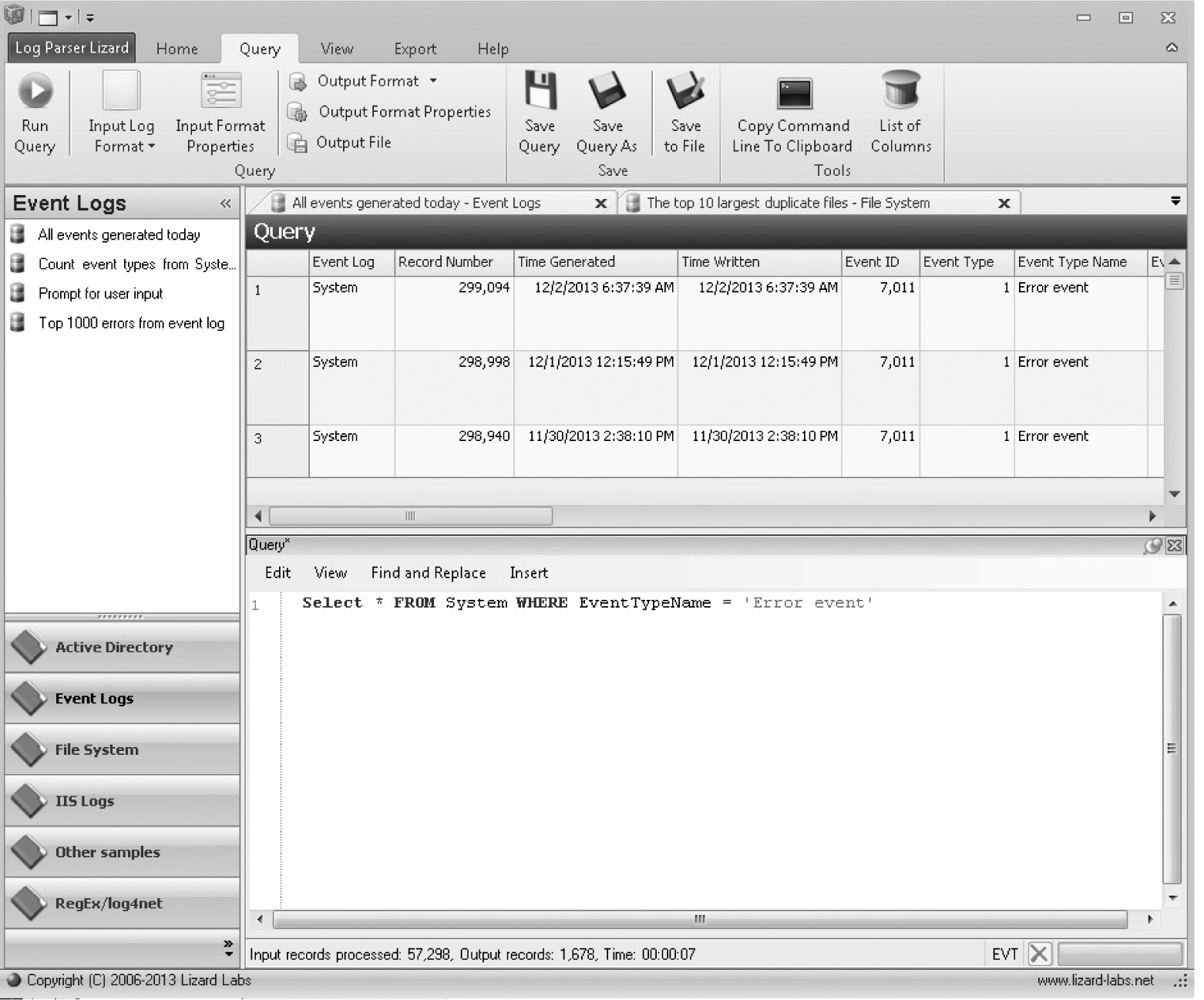Open the Edit menu of query editor
The width and height of the screenshot is (1204, 1000).
click(277, 573)
